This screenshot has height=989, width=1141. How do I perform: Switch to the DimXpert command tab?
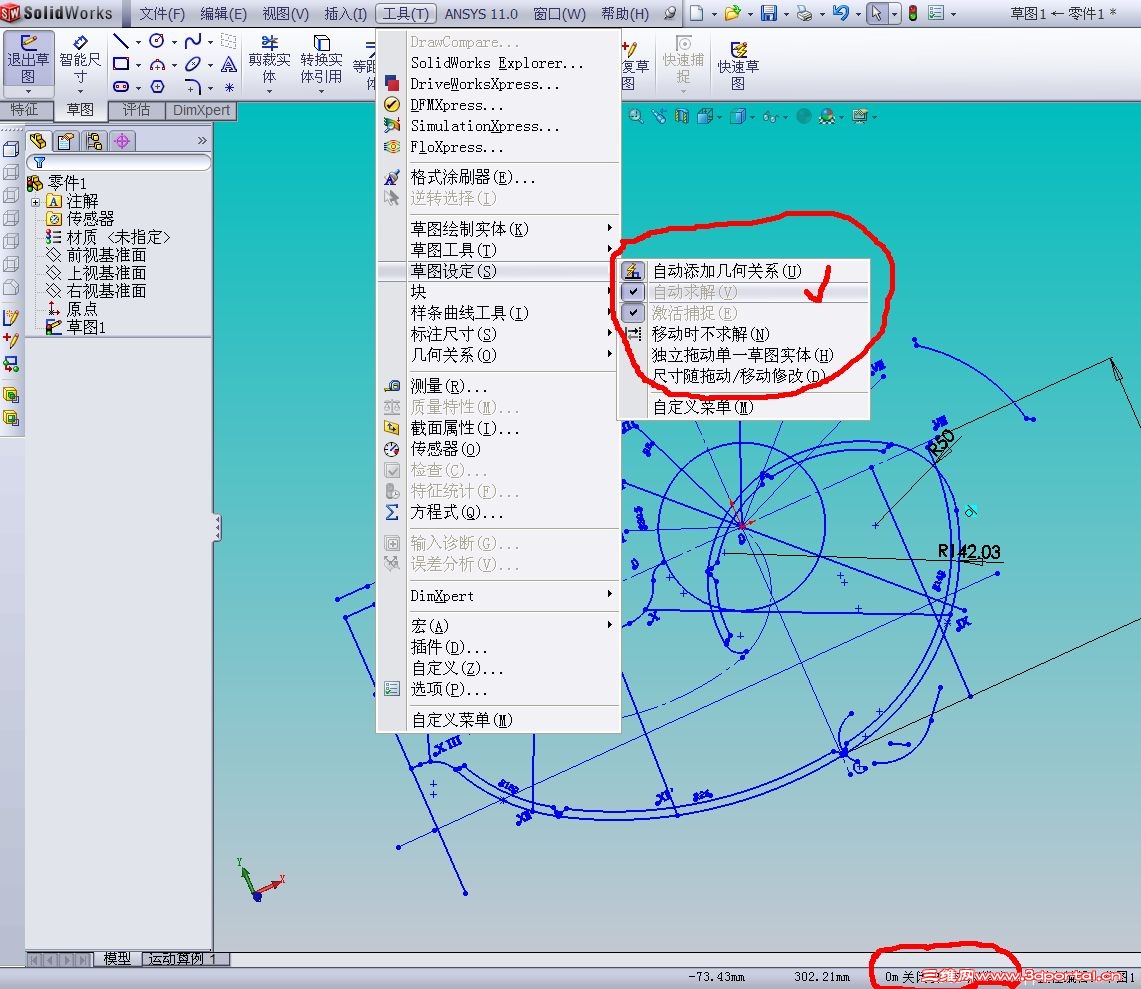[x=201, y=110]
